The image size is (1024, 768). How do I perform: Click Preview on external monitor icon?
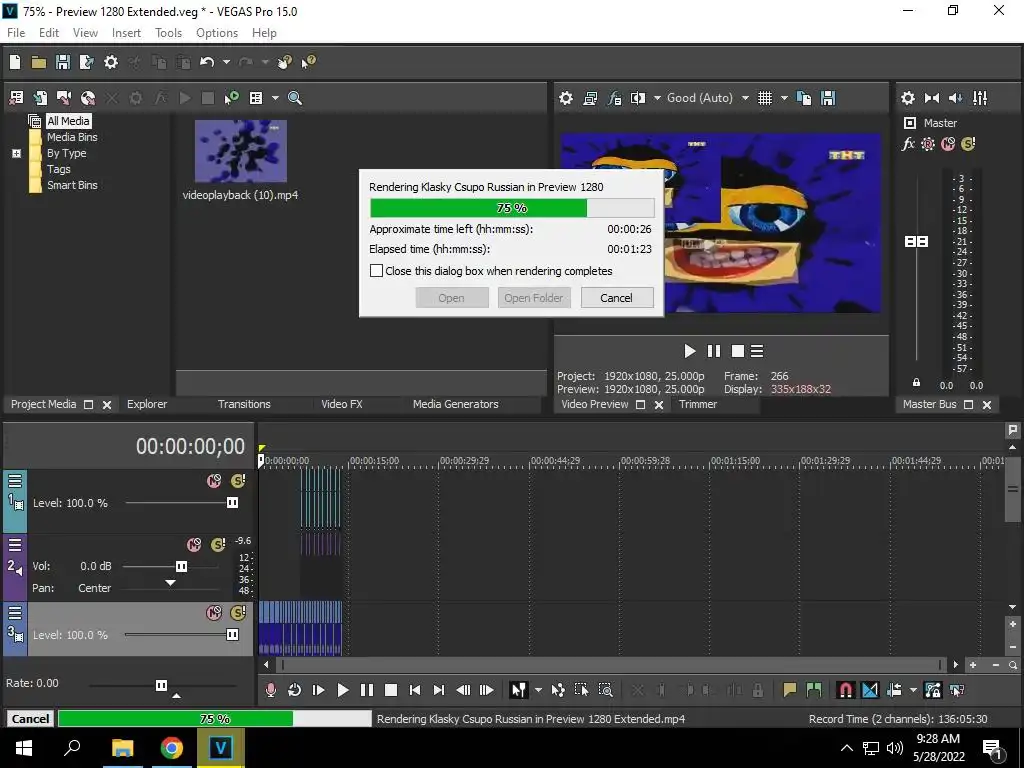[590, 98]
